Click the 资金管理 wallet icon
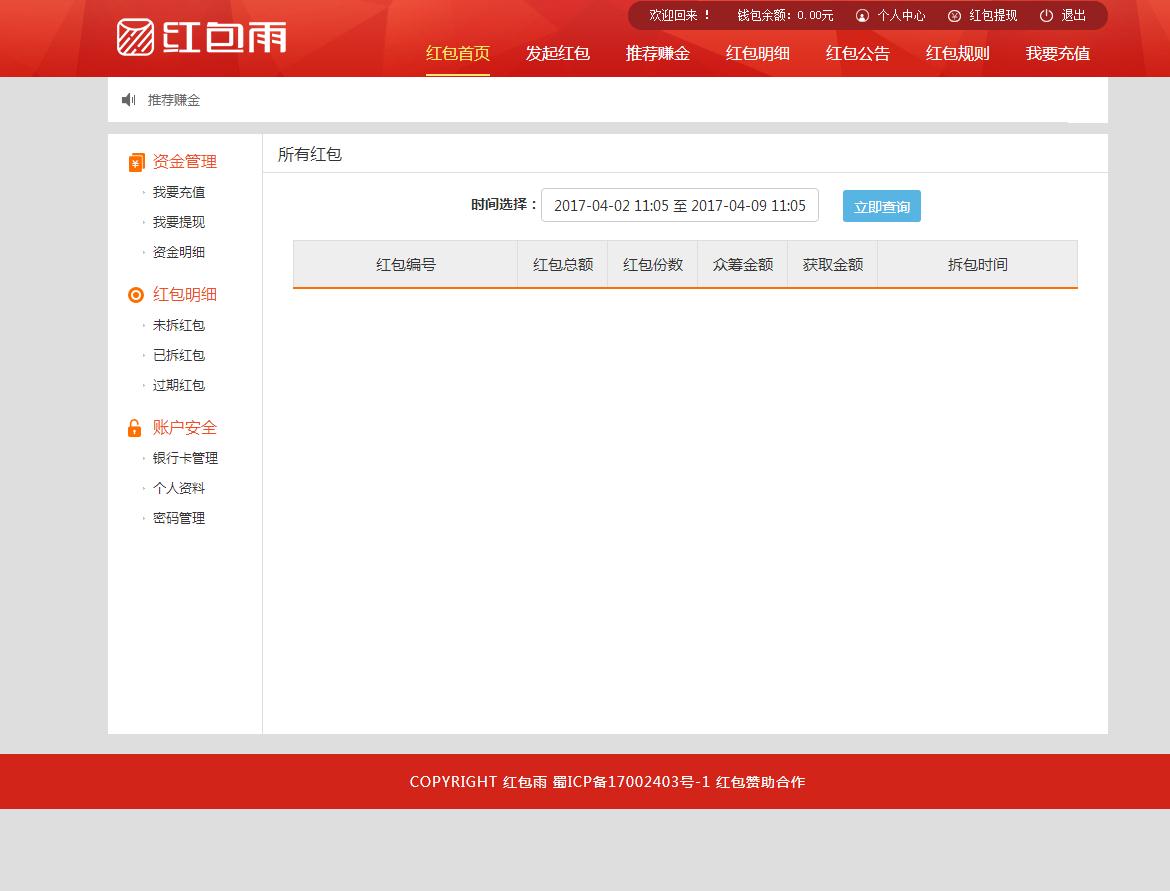This screenshot has height=891, width=1170. click(136, 162)
